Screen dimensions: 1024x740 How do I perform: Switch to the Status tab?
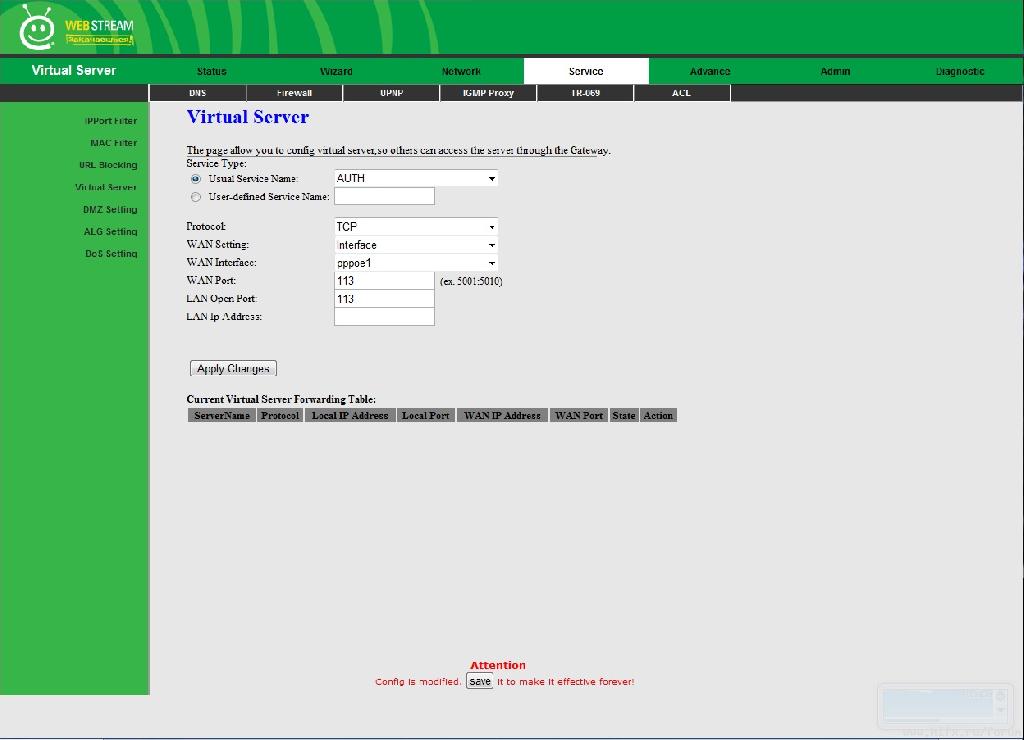point(211,72)
